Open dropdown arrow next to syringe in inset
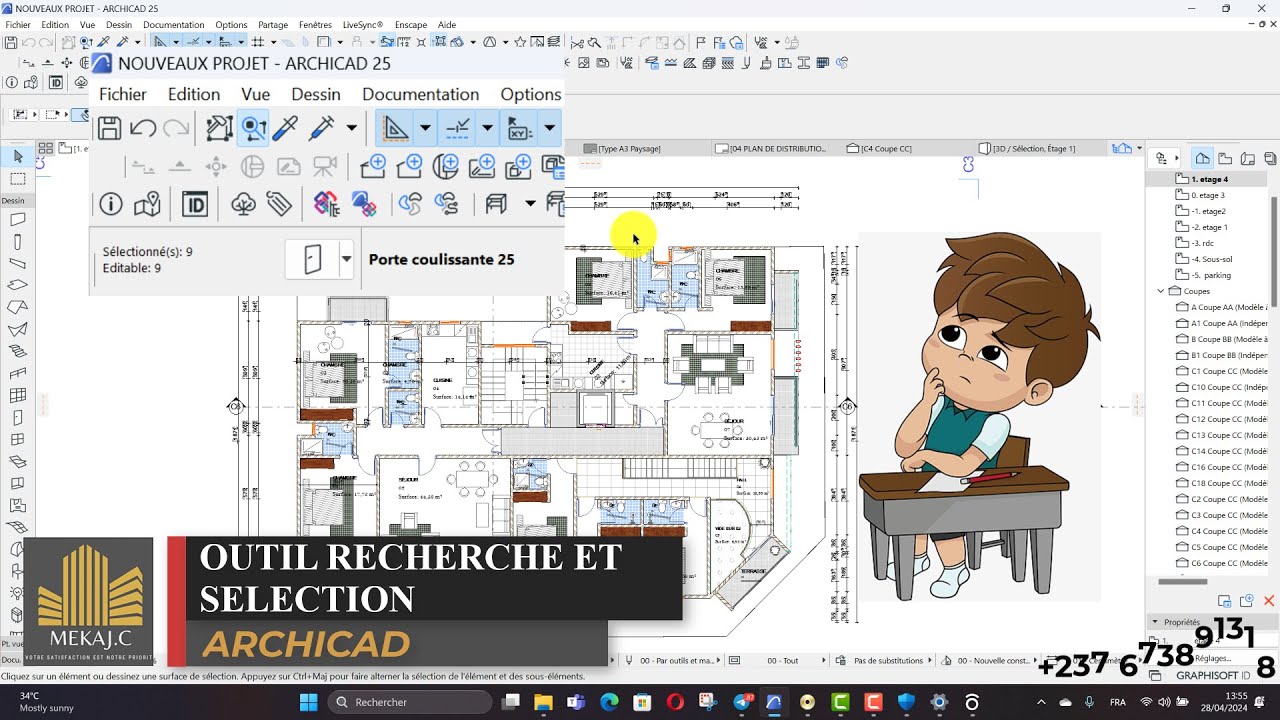This screenshot has height=720, width=1280. 351,128
